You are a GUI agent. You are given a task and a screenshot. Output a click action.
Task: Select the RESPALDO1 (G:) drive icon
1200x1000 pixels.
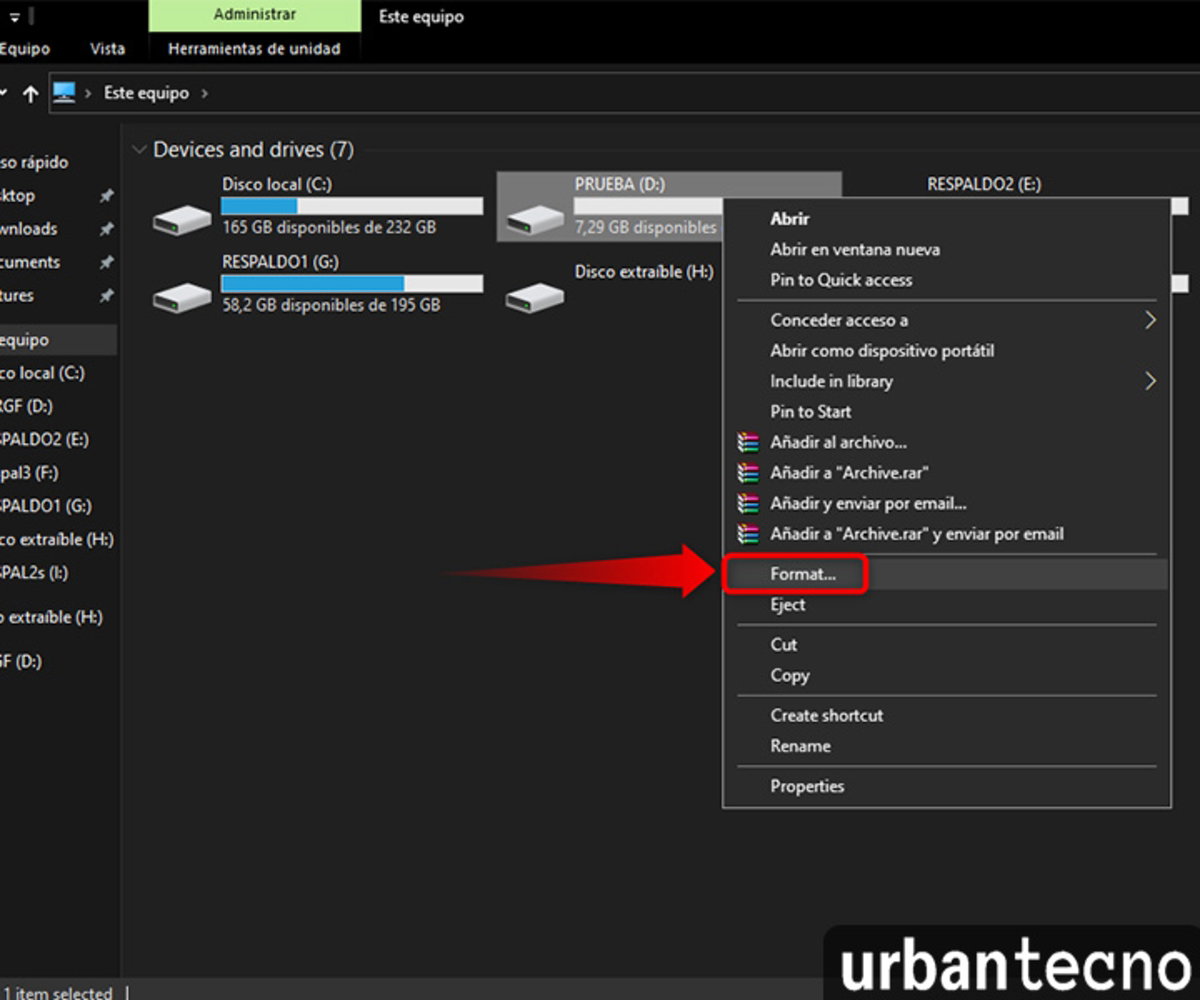click(181, 296)
